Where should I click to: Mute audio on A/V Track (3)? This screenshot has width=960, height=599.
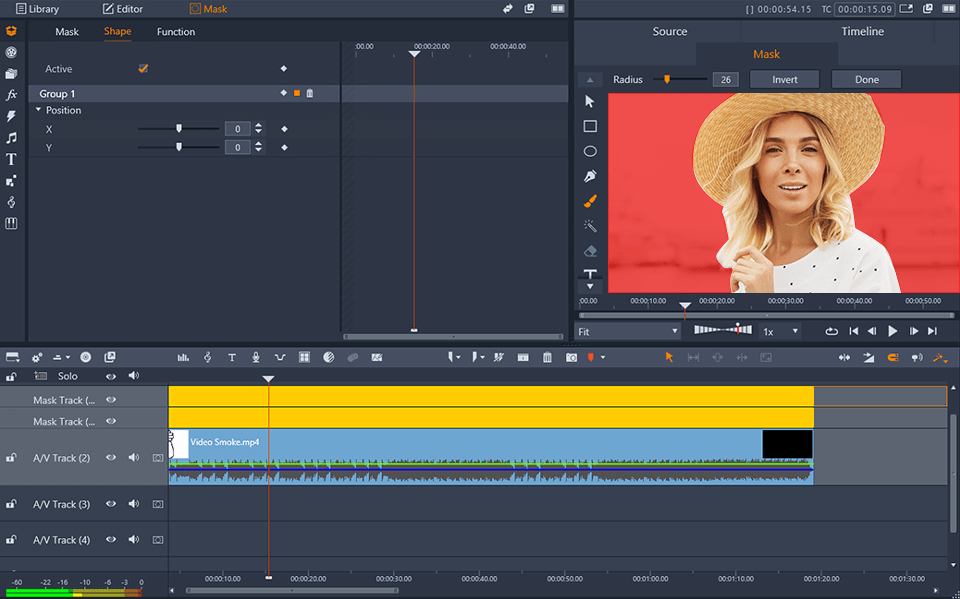tap(134, 505)
